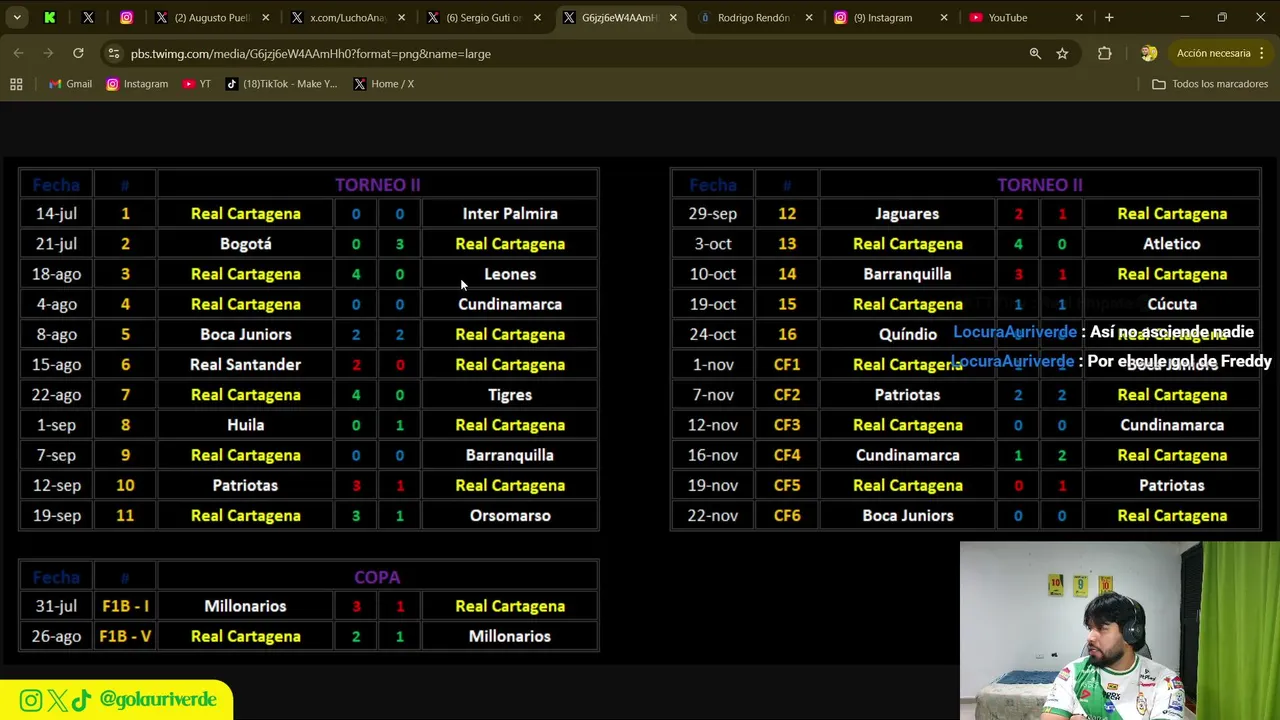This screenshot has height=720, width=1280.
Task: Go forward one page
Action: tap(48, 53)
